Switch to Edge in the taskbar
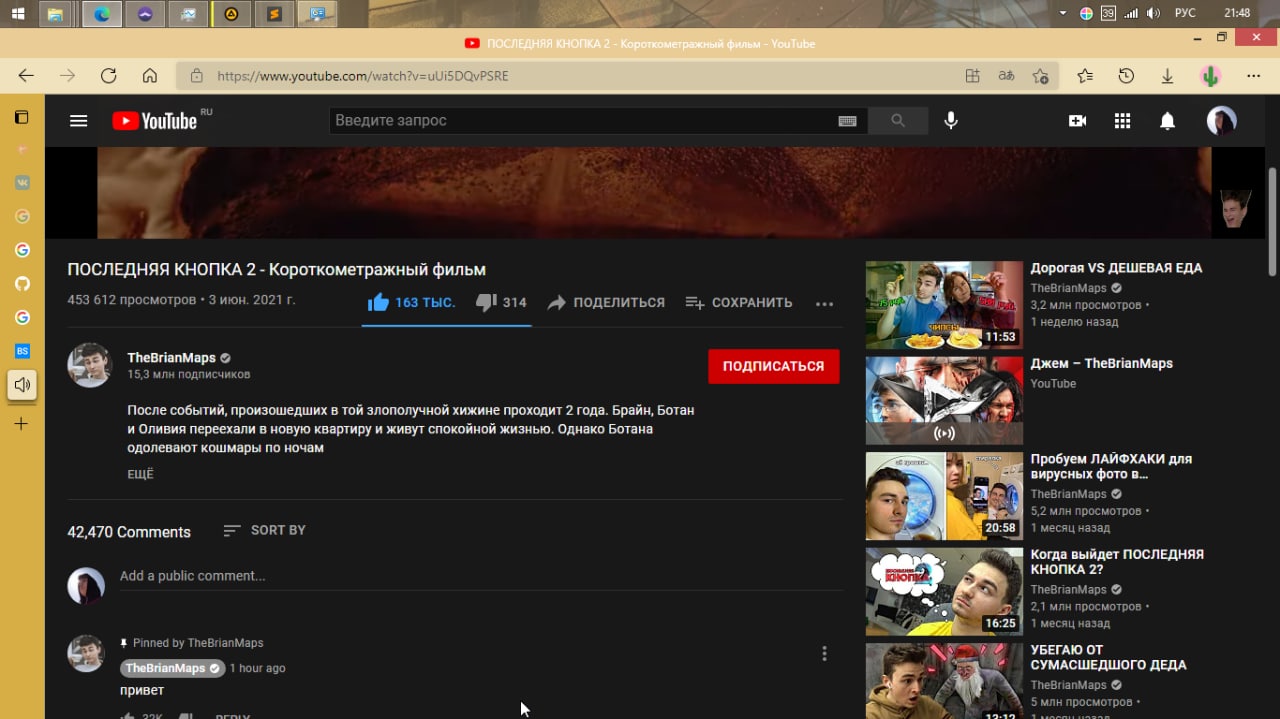Screen dimensions: 1280x719 (x=102, y=14)
